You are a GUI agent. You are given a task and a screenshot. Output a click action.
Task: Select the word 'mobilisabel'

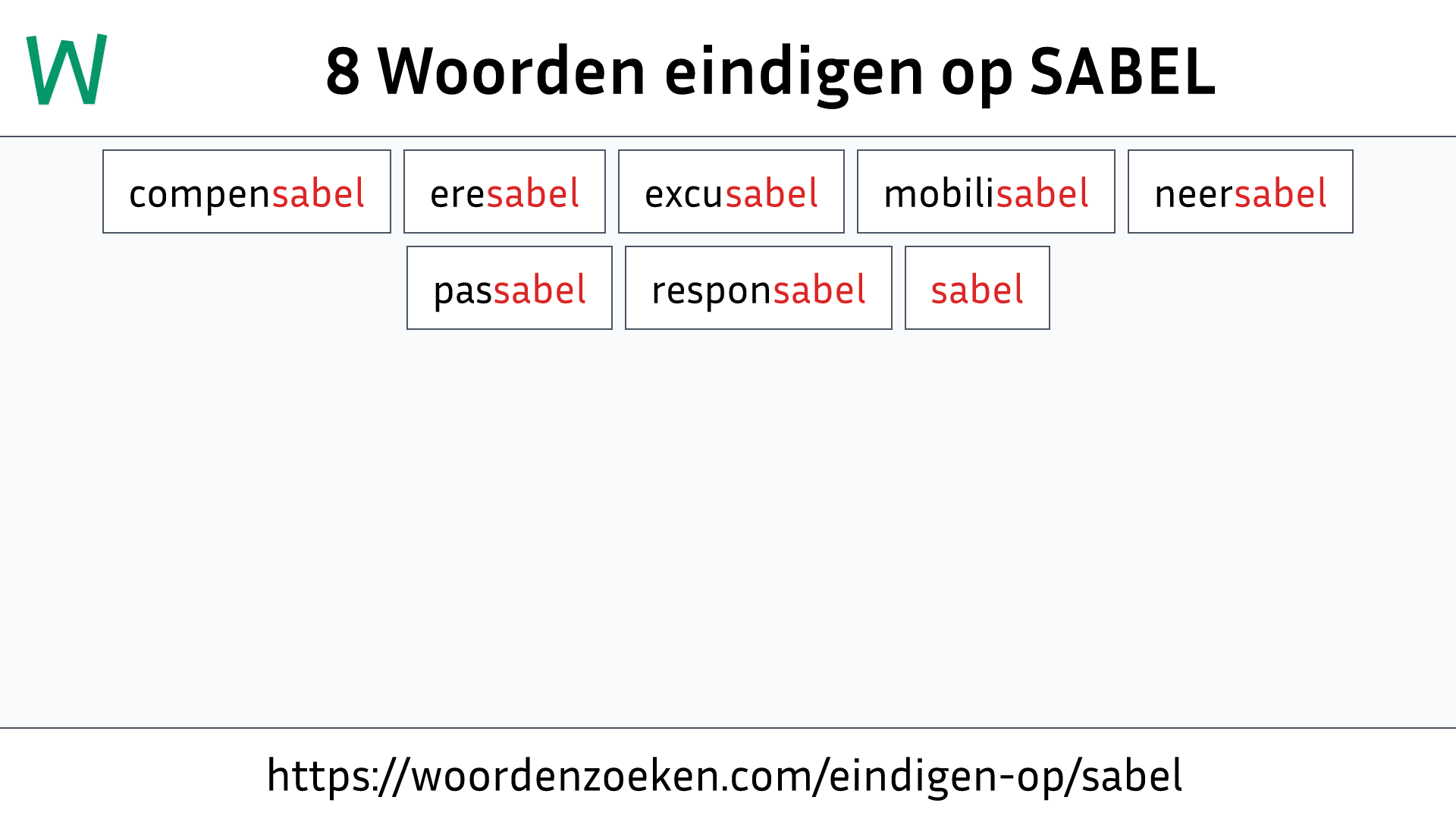click(985, 191)
